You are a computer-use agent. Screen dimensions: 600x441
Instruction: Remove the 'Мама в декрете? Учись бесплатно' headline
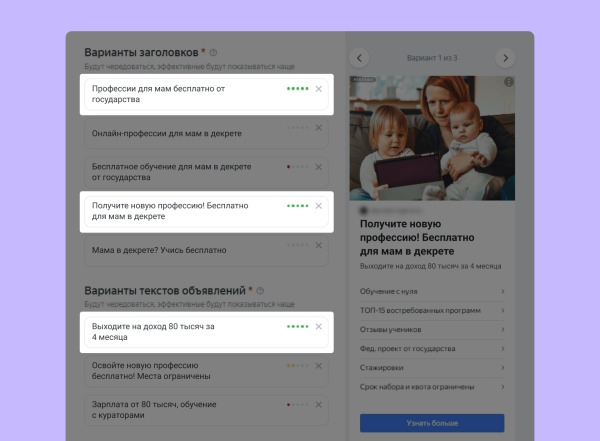(x=318, y=245)
